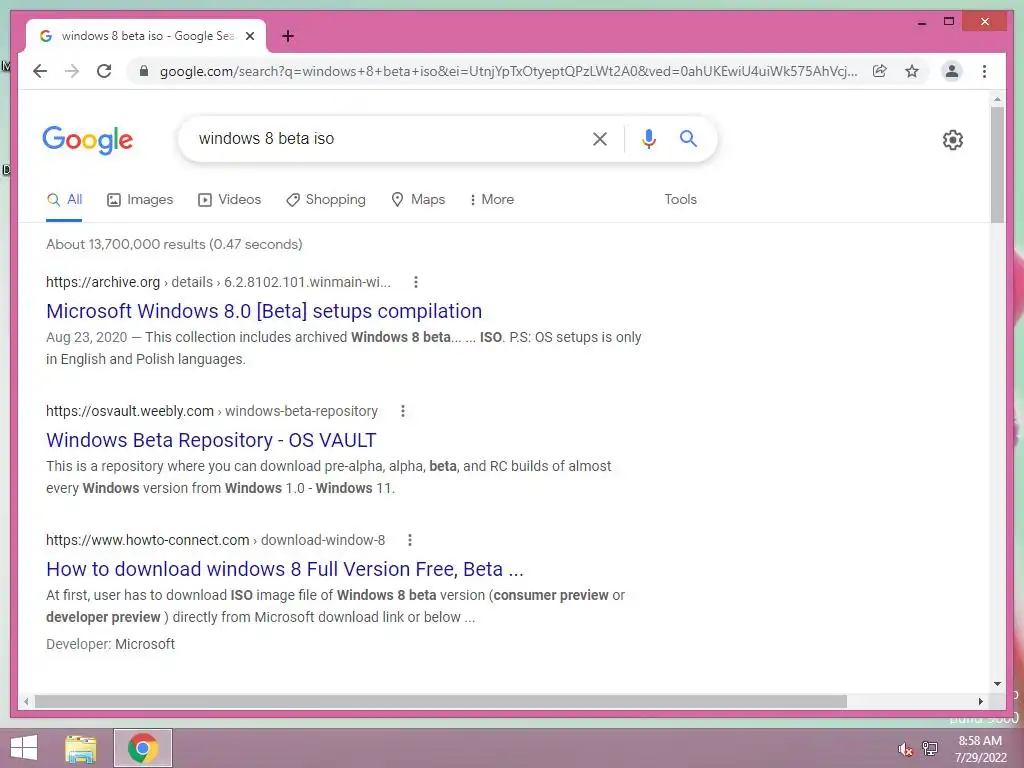Image resolution: width=1024 pixels, height=768 pixels.
Task: Switch to the Videos results tab
Action: [229, 199]
